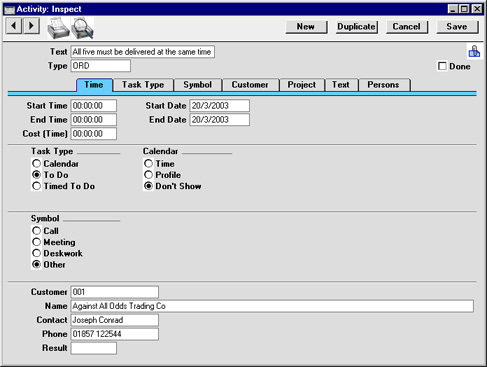
Task: Switch to the Customer tab
Action: click(x=250, y=85)
